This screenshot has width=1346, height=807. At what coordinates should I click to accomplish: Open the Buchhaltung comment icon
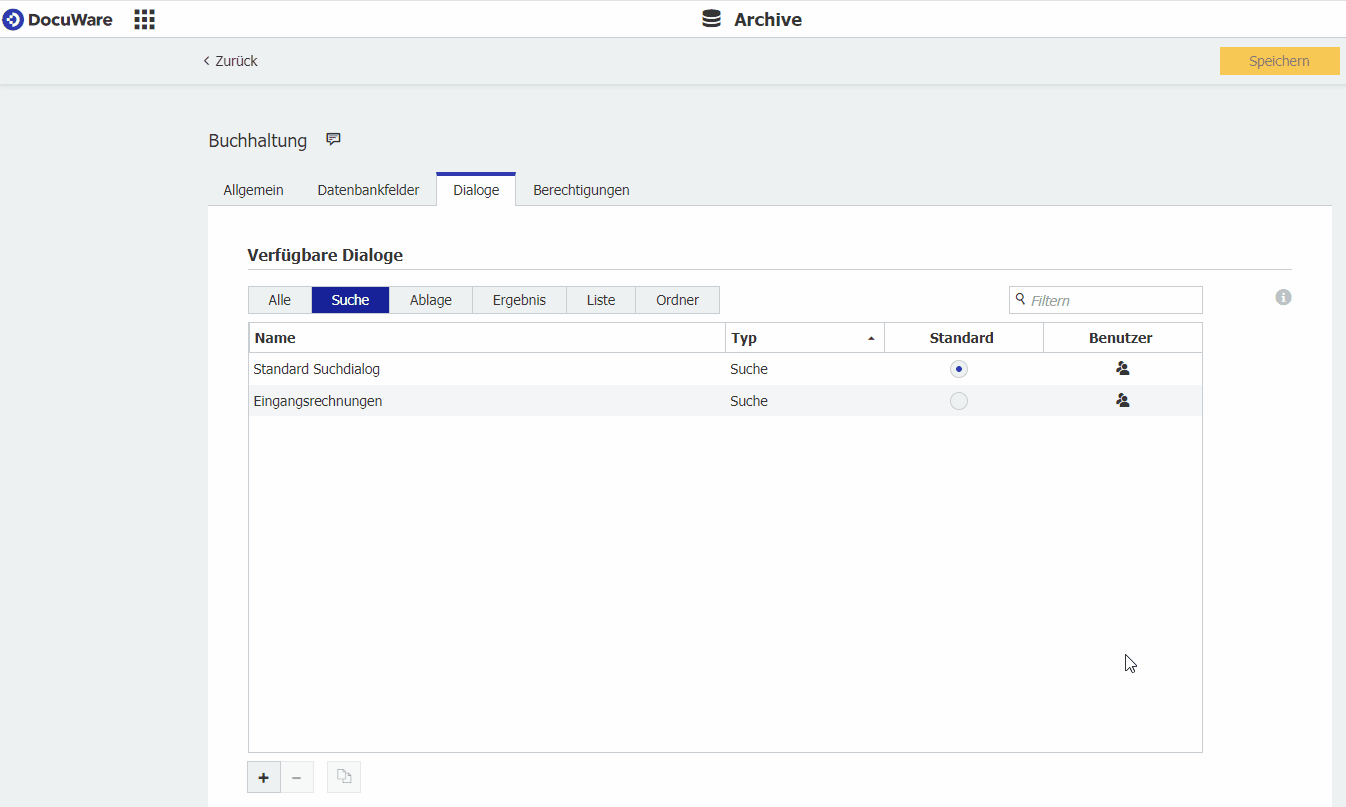[334, 140]
